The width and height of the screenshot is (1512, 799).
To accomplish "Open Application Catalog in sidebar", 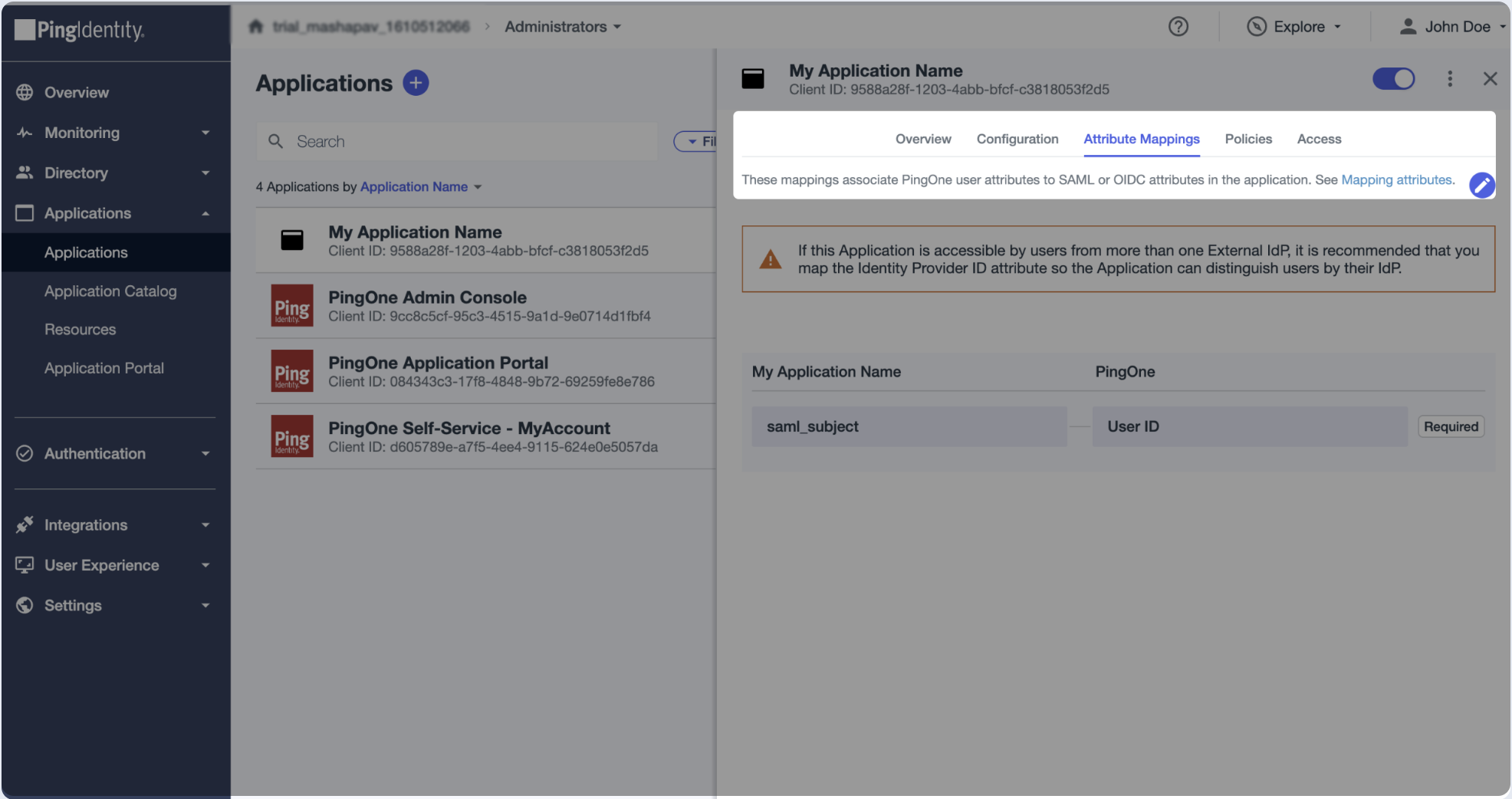I will click(110, 291).
